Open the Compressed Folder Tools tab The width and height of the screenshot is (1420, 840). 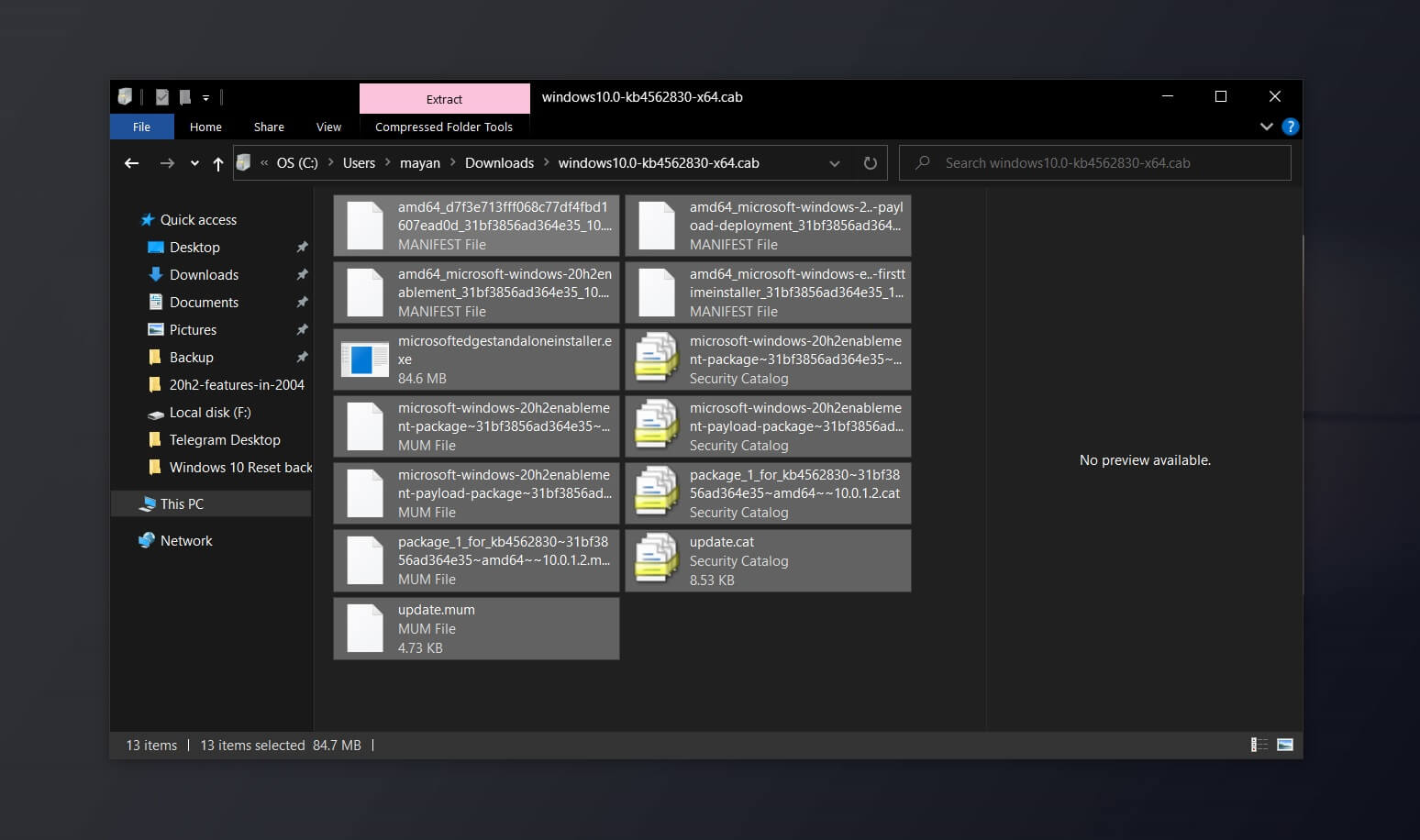click(x=444, y=127)
